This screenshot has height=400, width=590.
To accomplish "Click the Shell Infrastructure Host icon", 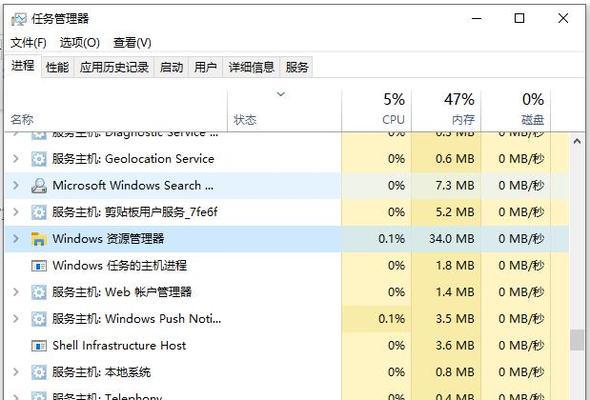I will [39, 345].
